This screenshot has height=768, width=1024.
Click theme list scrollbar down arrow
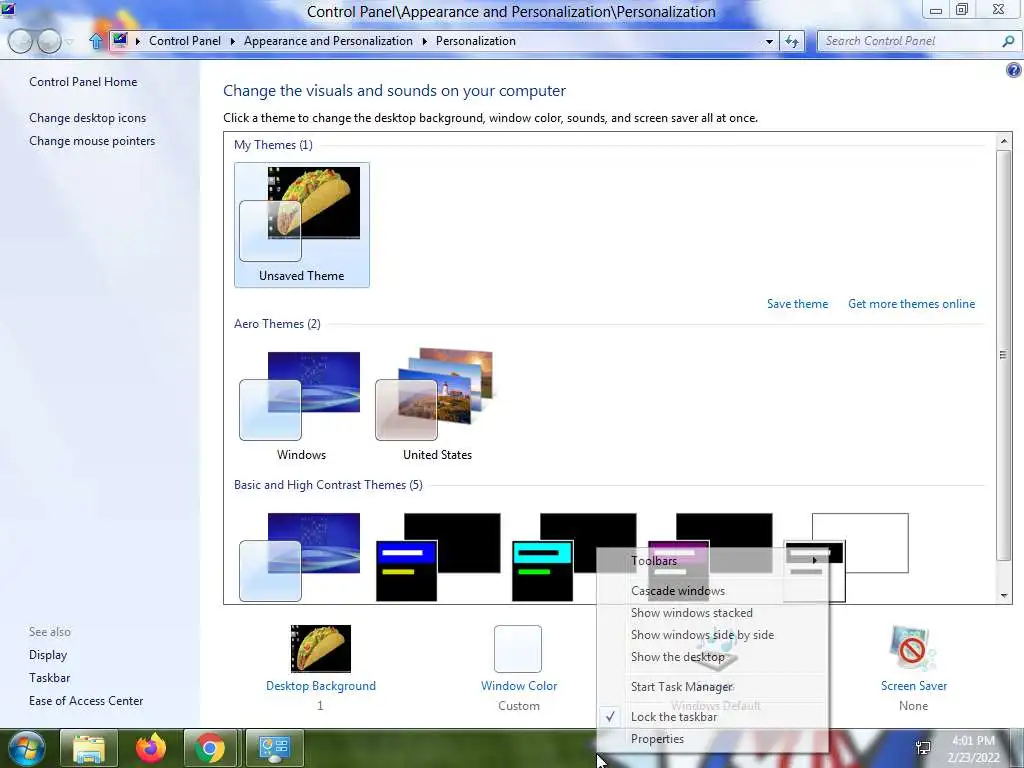coord(1004,595)
